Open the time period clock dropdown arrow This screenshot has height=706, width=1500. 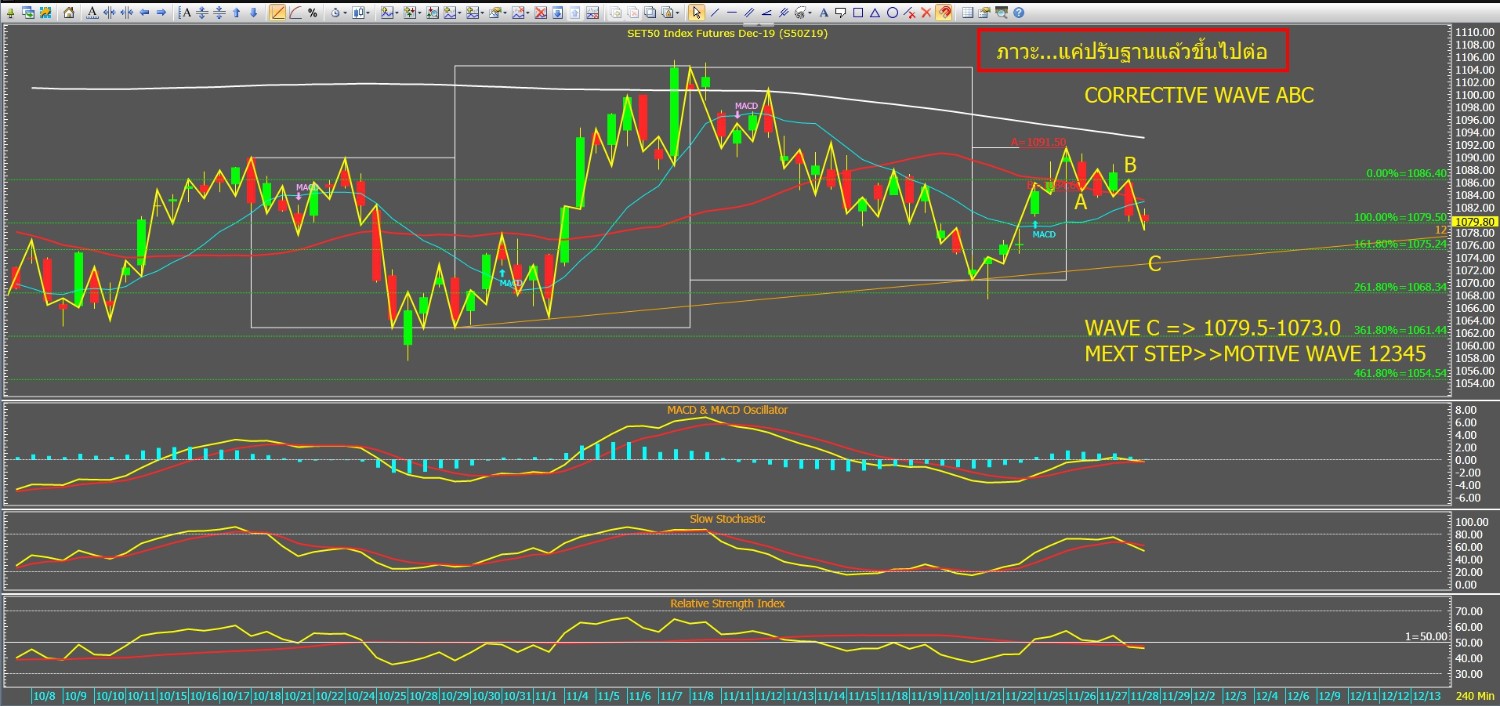click(345, 13)
